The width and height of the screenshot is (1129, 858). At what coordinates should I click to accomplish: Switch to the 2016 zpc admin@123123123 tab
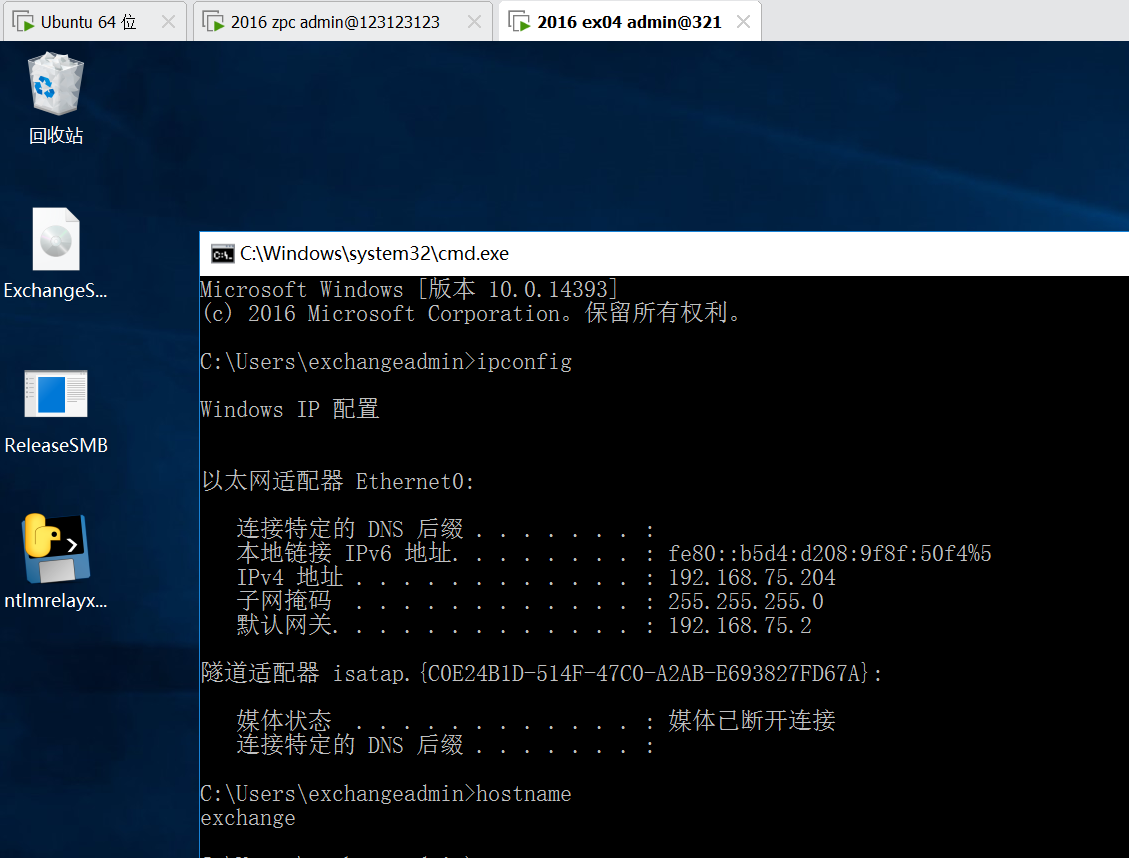(x=343, y=22)
